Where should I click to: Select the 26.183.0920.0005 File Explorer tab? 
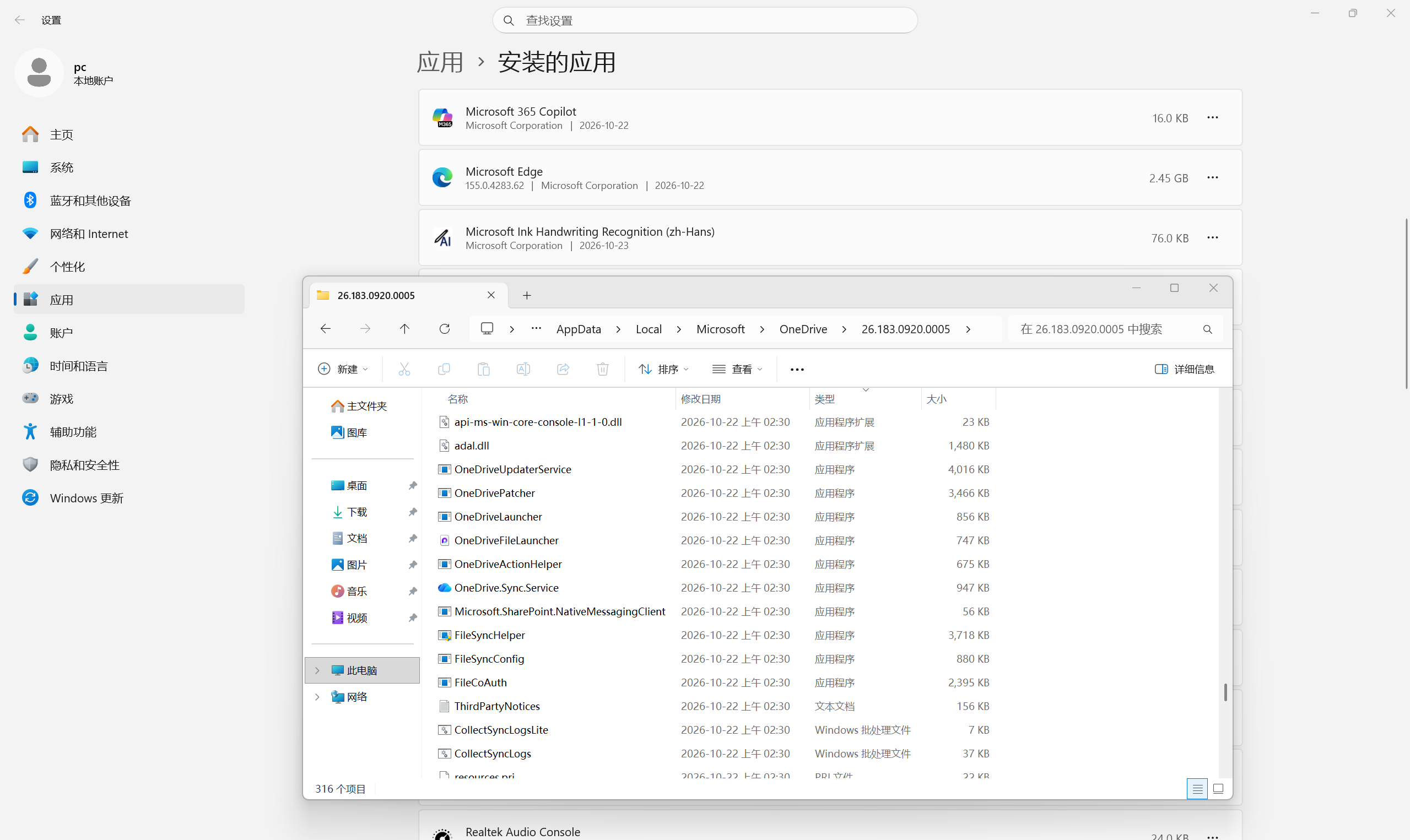pyautogui.click(x=408, y=295)
